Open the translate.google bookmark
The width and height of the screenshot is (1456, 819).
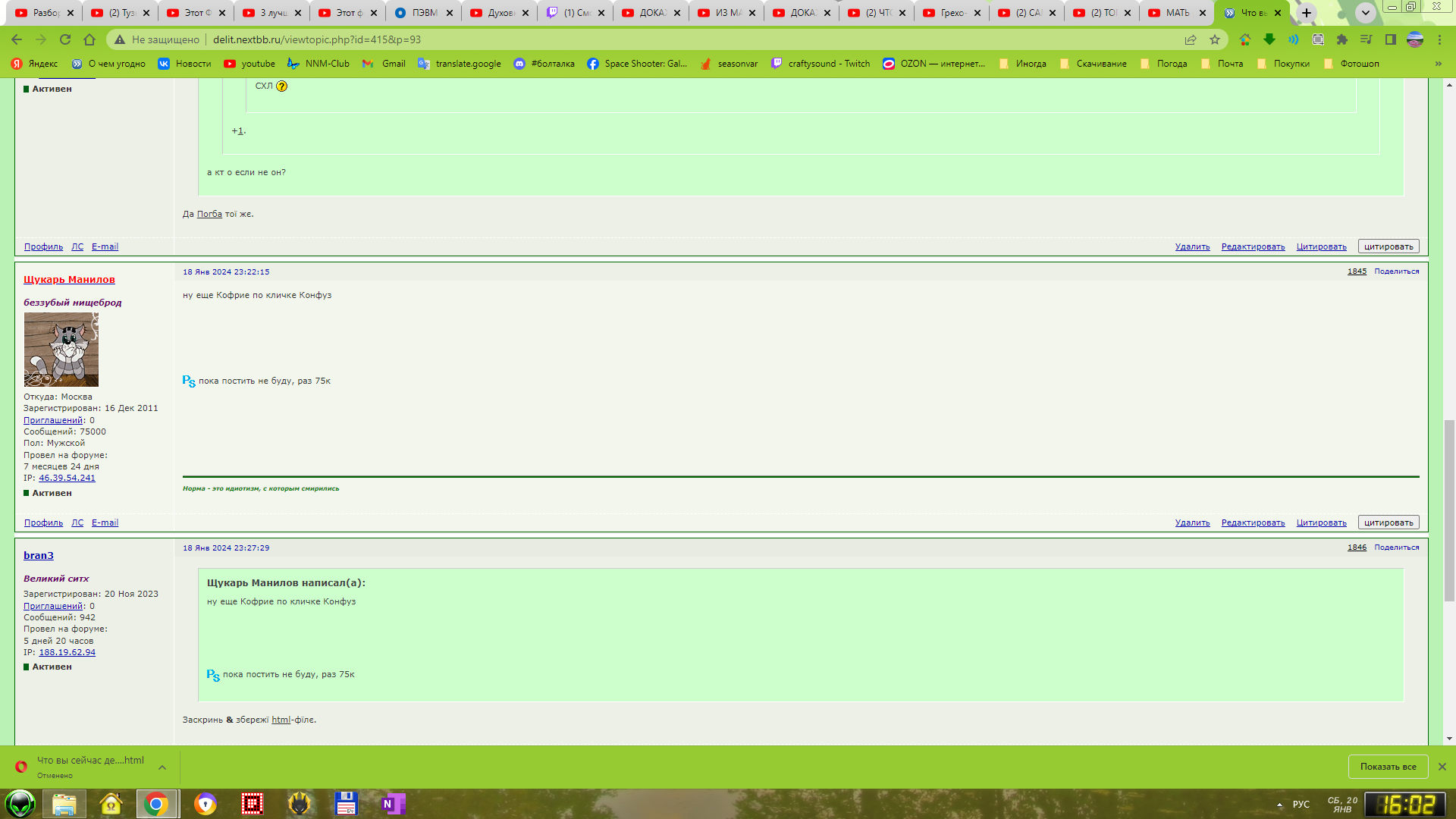(x=460, y=64)
